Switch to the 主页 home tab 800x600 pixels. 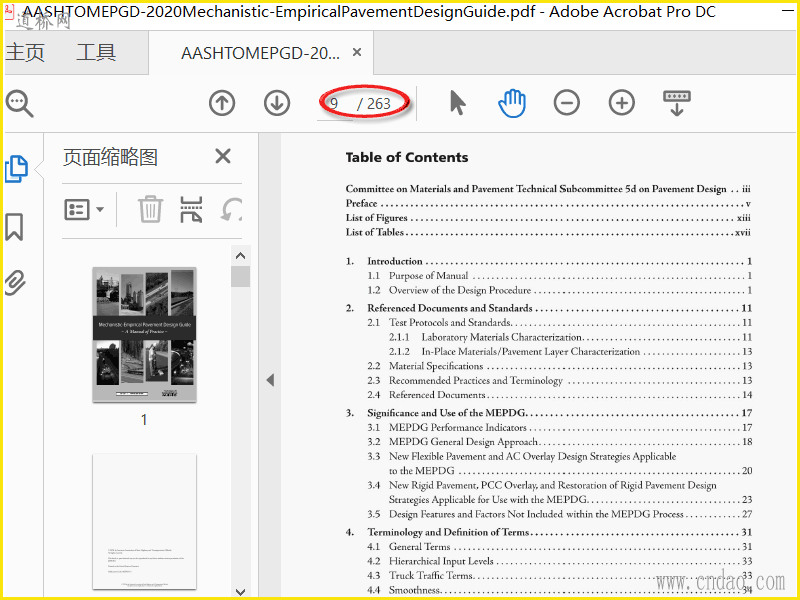tap(25, 52)
